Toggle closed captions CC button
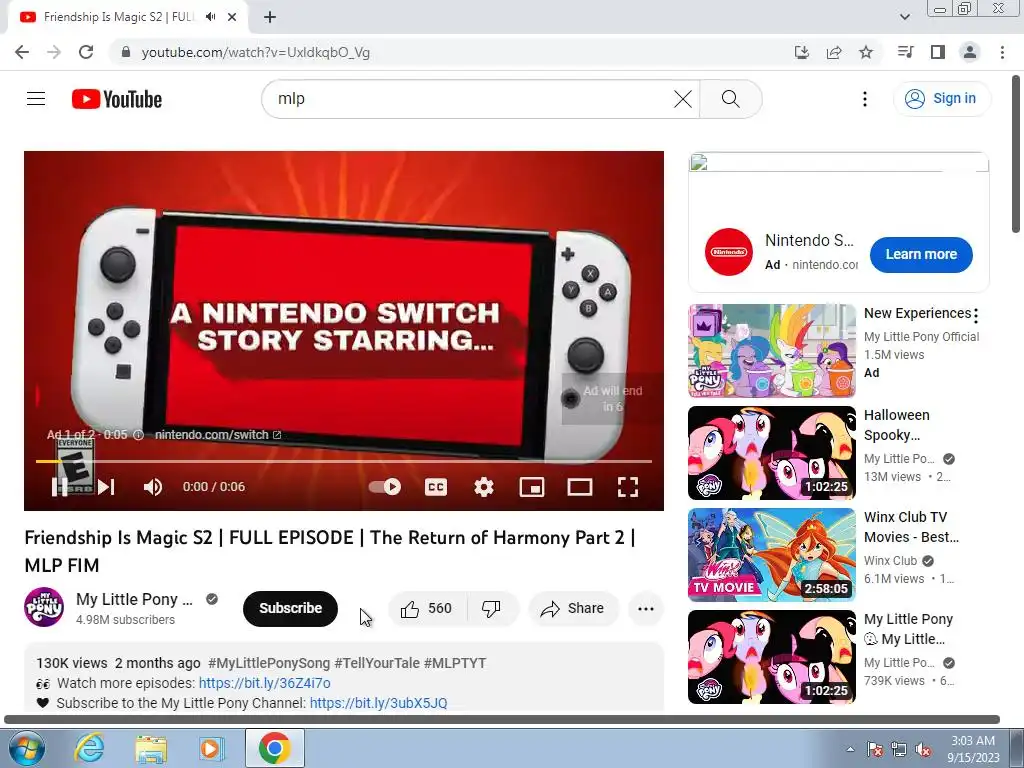The width and height of the screenshot is (1024, 768). point(436,487)
